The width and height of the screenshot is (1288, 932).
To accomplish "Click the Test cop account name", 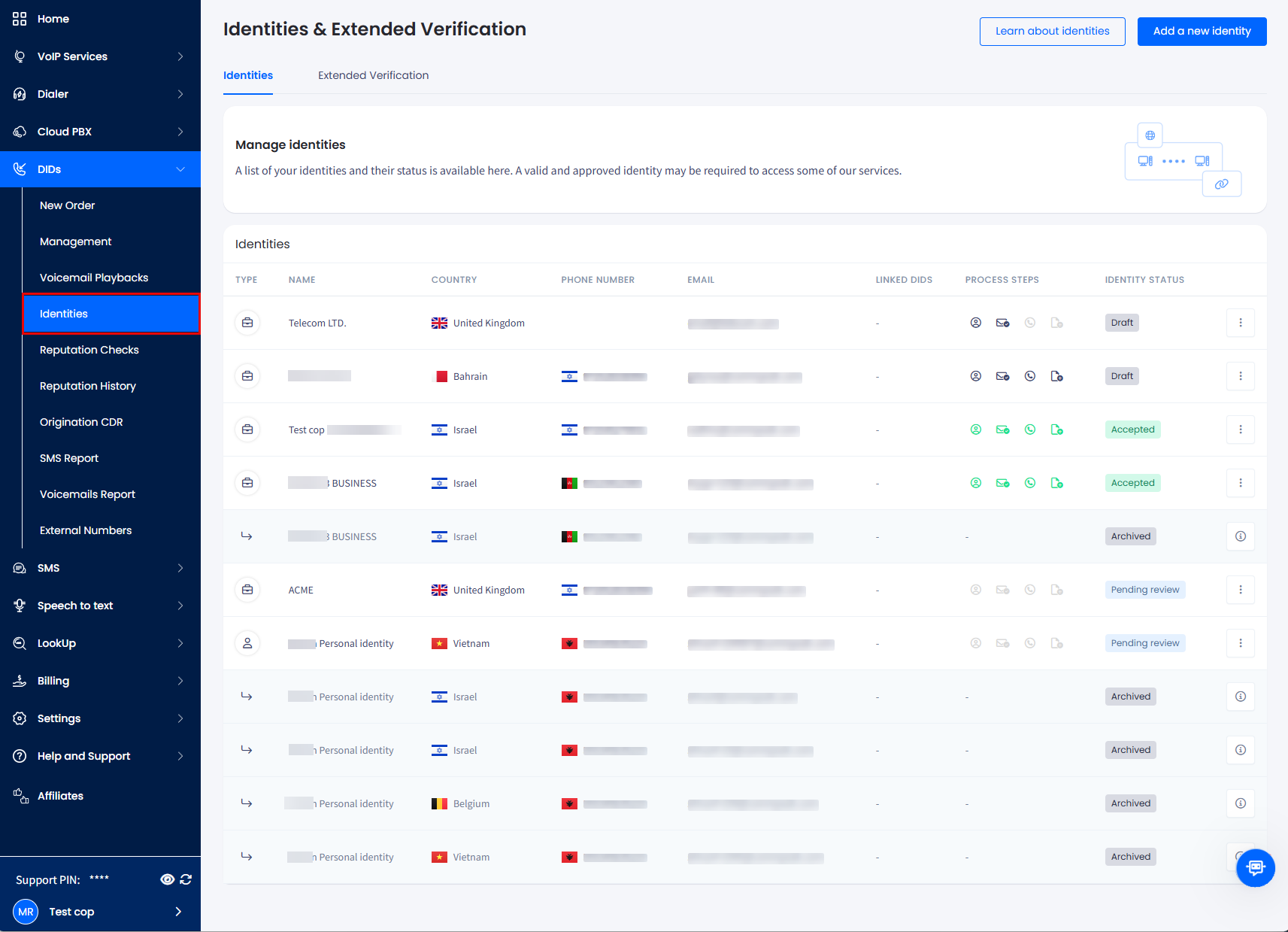I will point(71,912).
